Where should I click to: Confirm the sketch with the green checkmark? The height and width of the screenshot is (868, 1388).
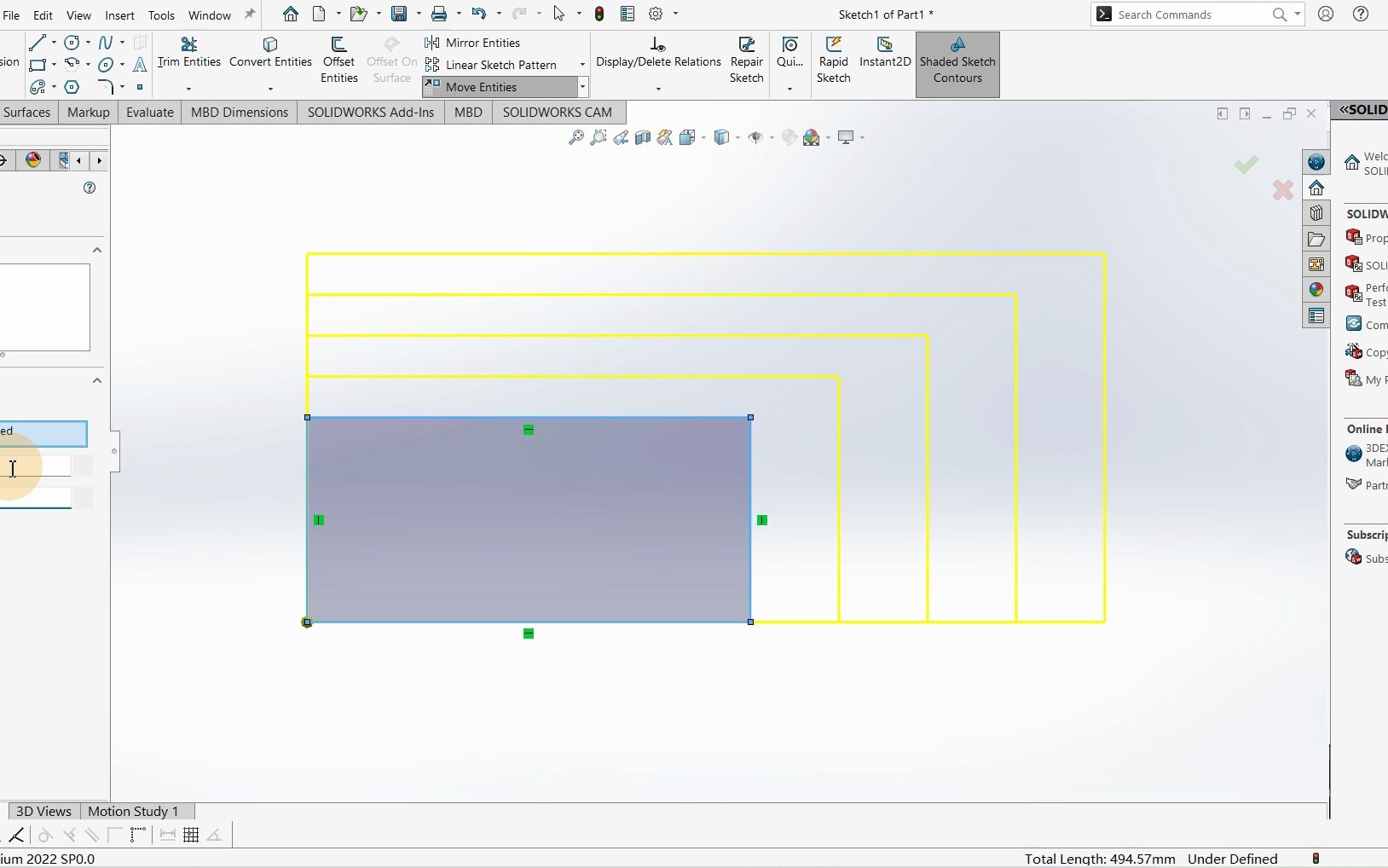(1246, 165)
